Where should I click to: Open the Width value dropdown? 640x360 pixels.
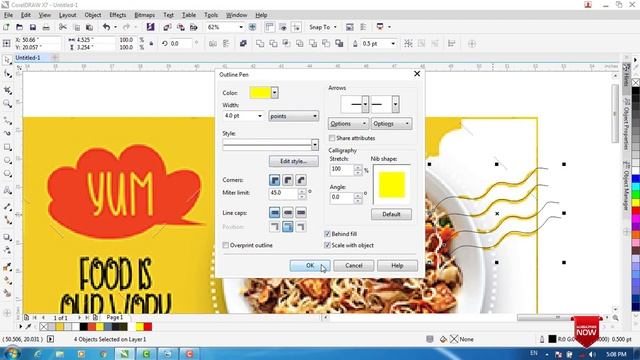(x=260, y=116)
